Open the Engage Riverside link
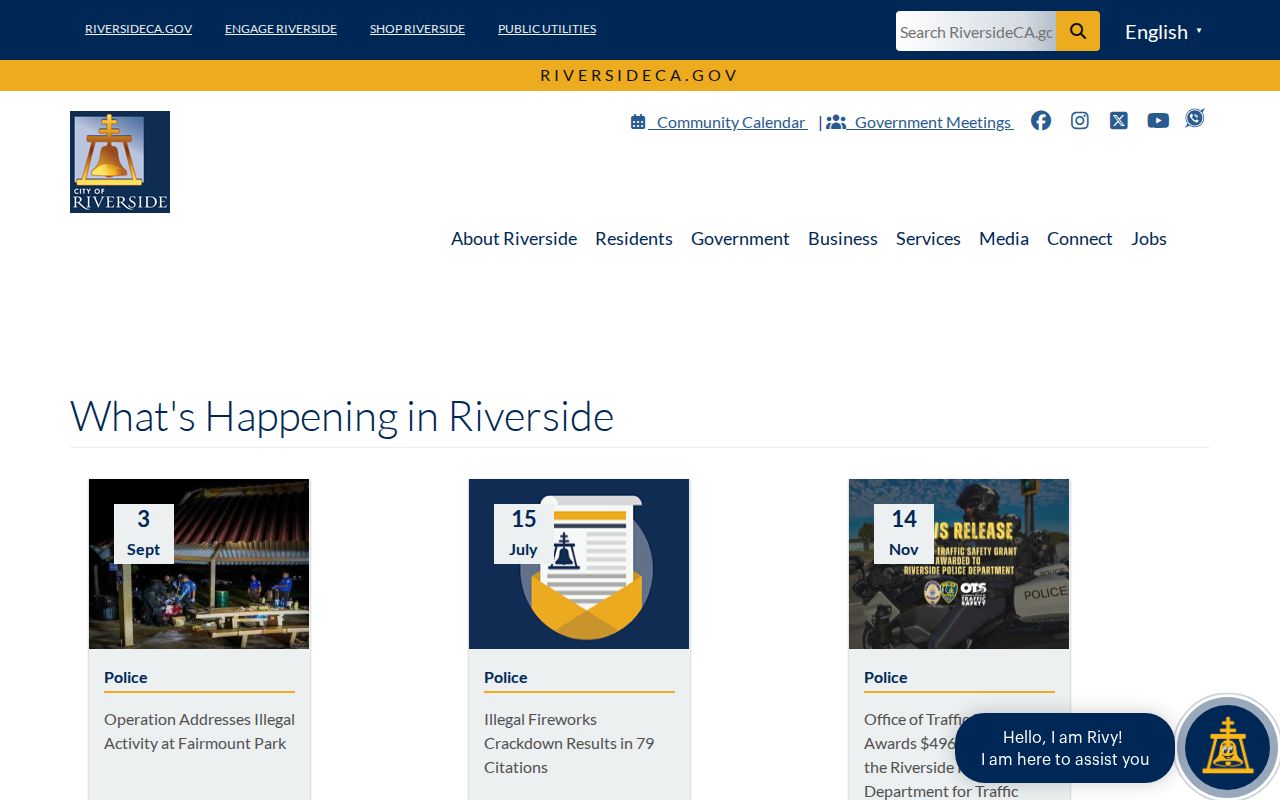This screenshot has height=800, width=1280. coord(281,29)
